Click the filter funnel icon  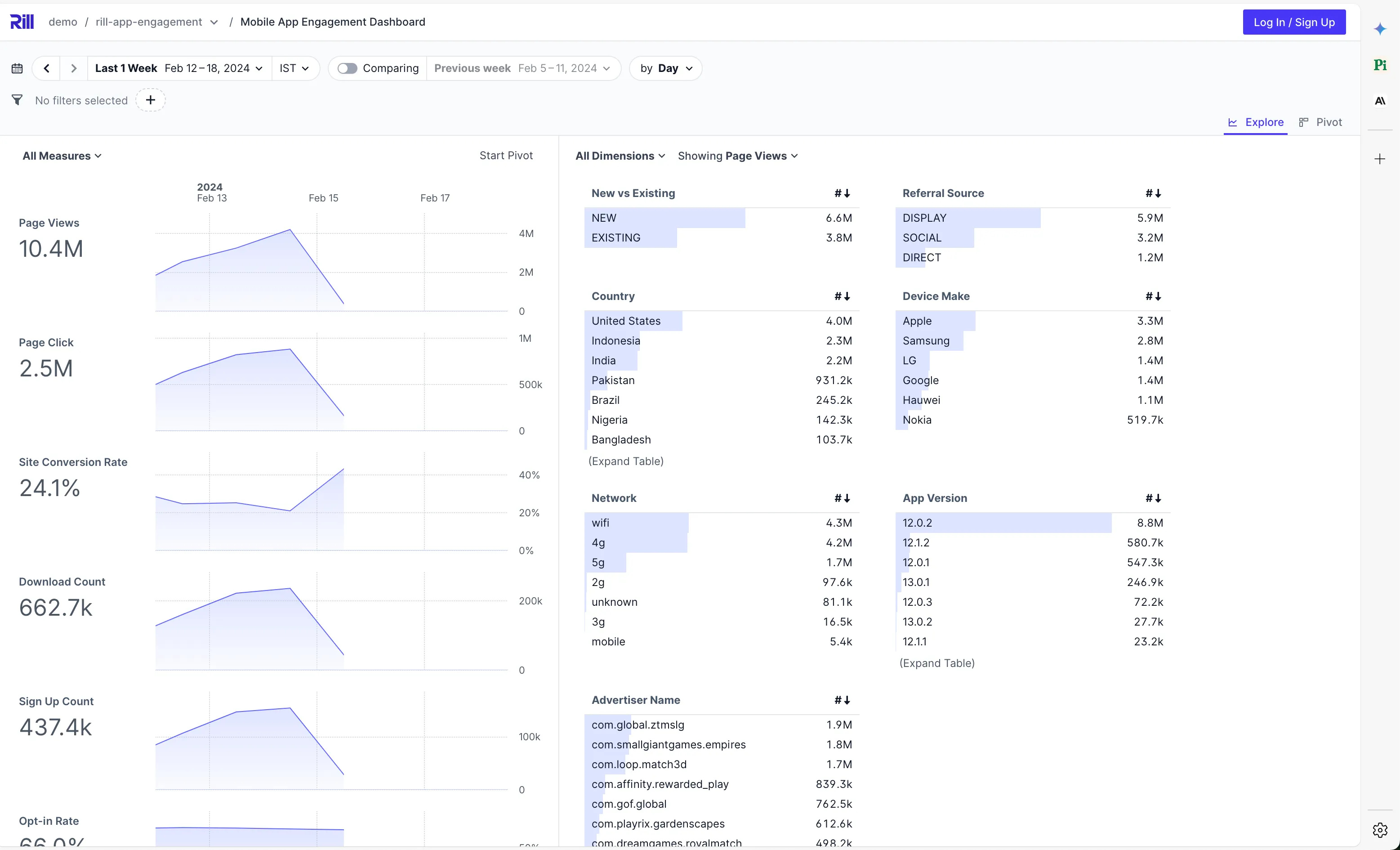pyautogui.click(x=17, y=100)
